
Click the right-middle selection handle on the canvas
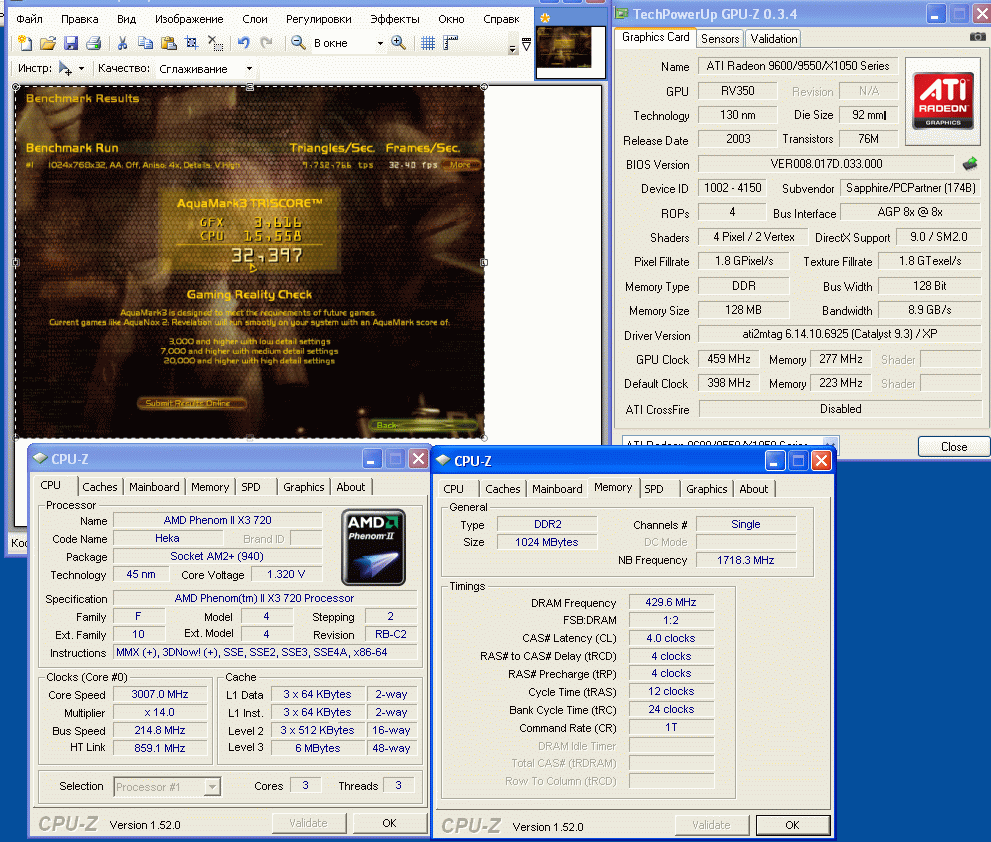tap(484, 262)
